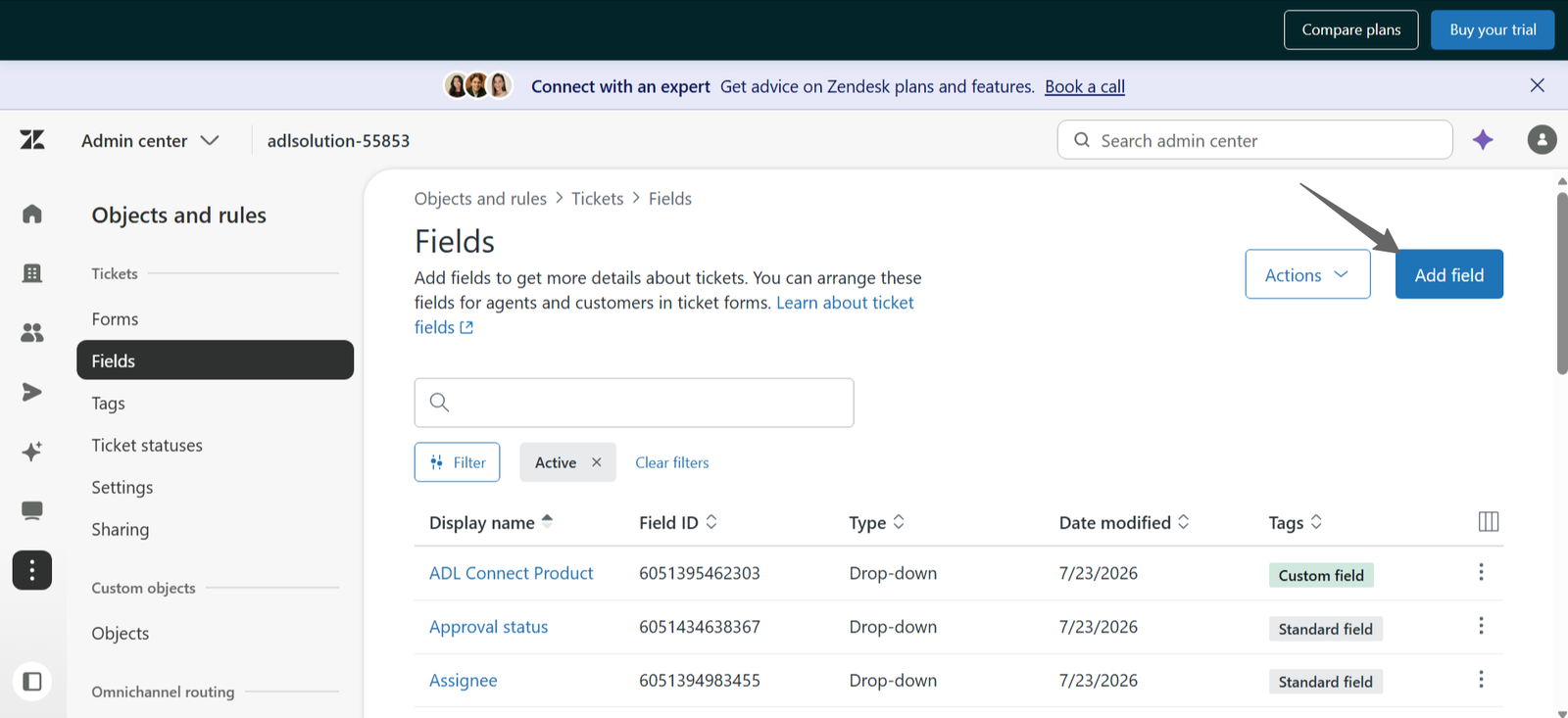The width and height of the screenshot is (1568, 718).
Task: Open the ADL Connect Product field
Action: tap(511, 573)
